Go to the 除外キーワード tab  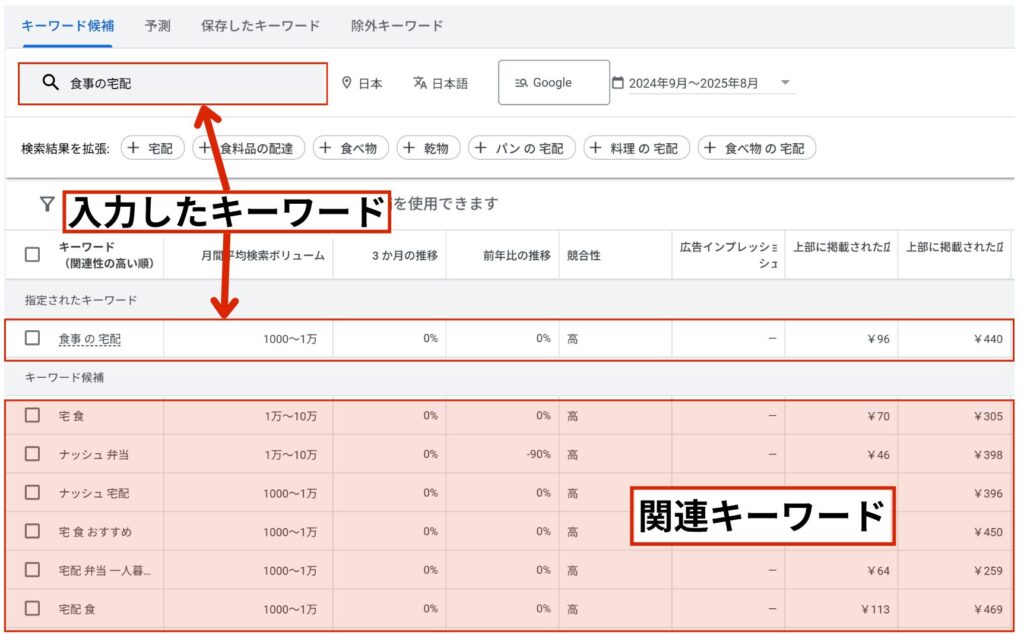coord(397,25)
